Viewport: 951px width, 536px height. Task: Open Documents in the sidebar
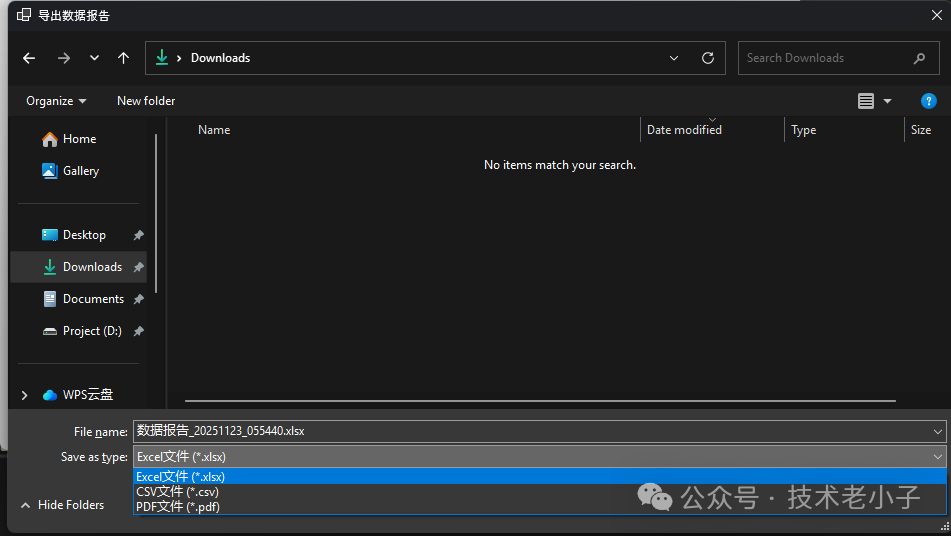pos(93,299)
